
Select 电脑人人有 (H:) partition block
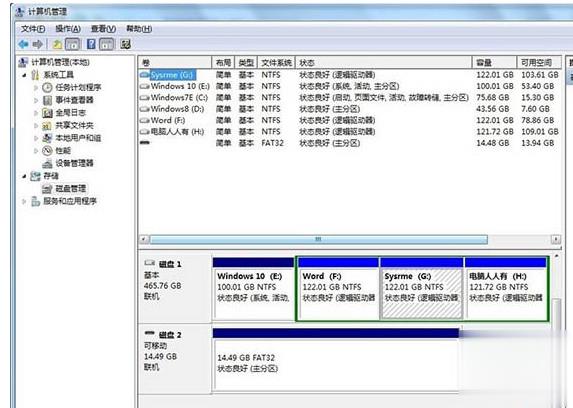(x=506, y=289)
